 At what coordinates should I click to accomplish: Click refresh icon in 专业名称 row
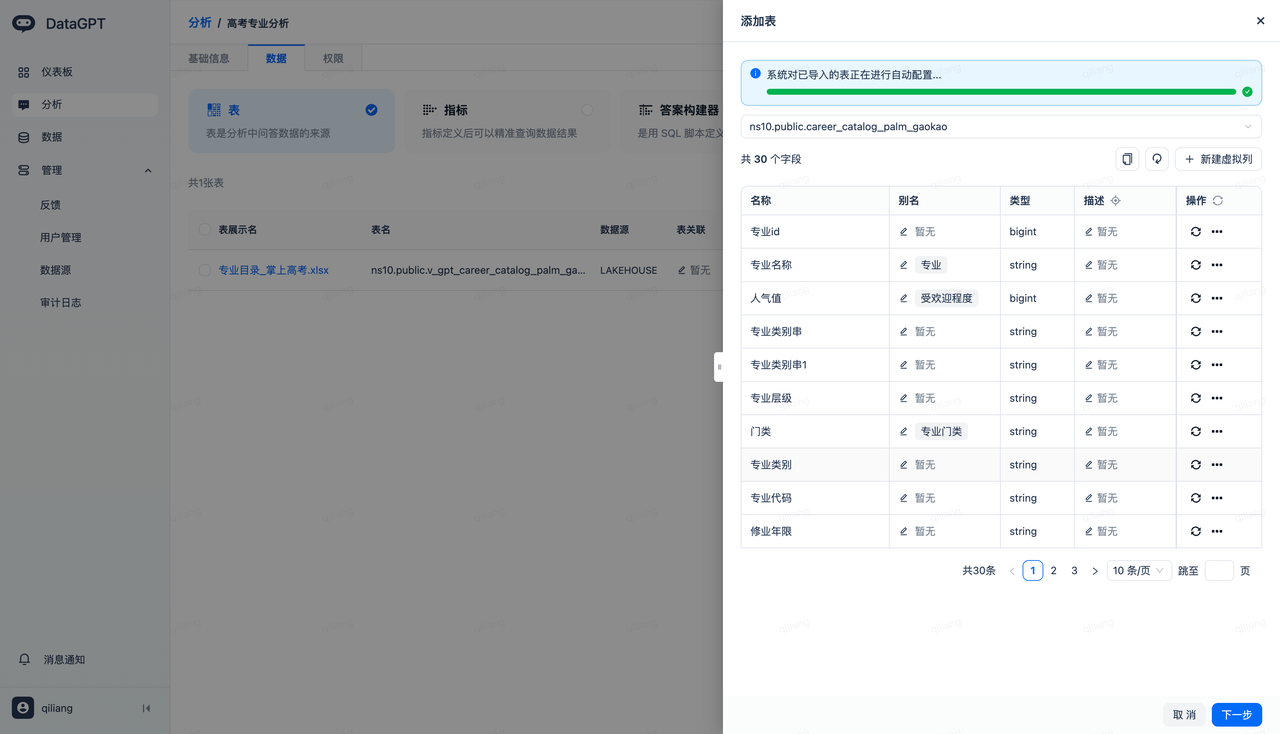pos(1195,265)
